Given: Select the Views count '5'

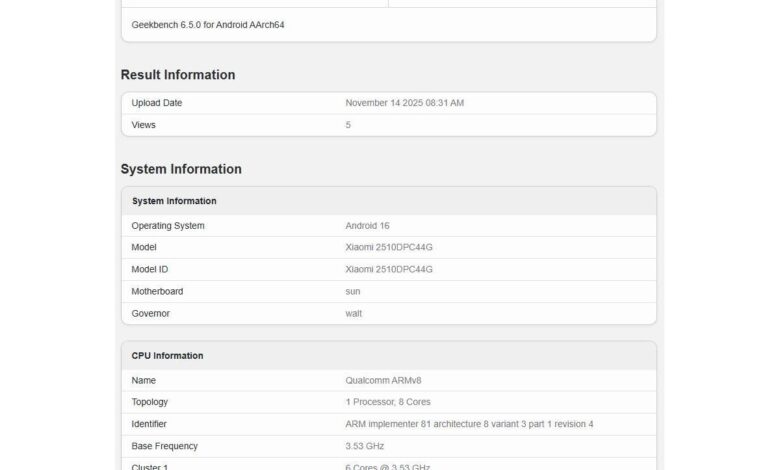Looking at the screenshot, I should point(348,125).
